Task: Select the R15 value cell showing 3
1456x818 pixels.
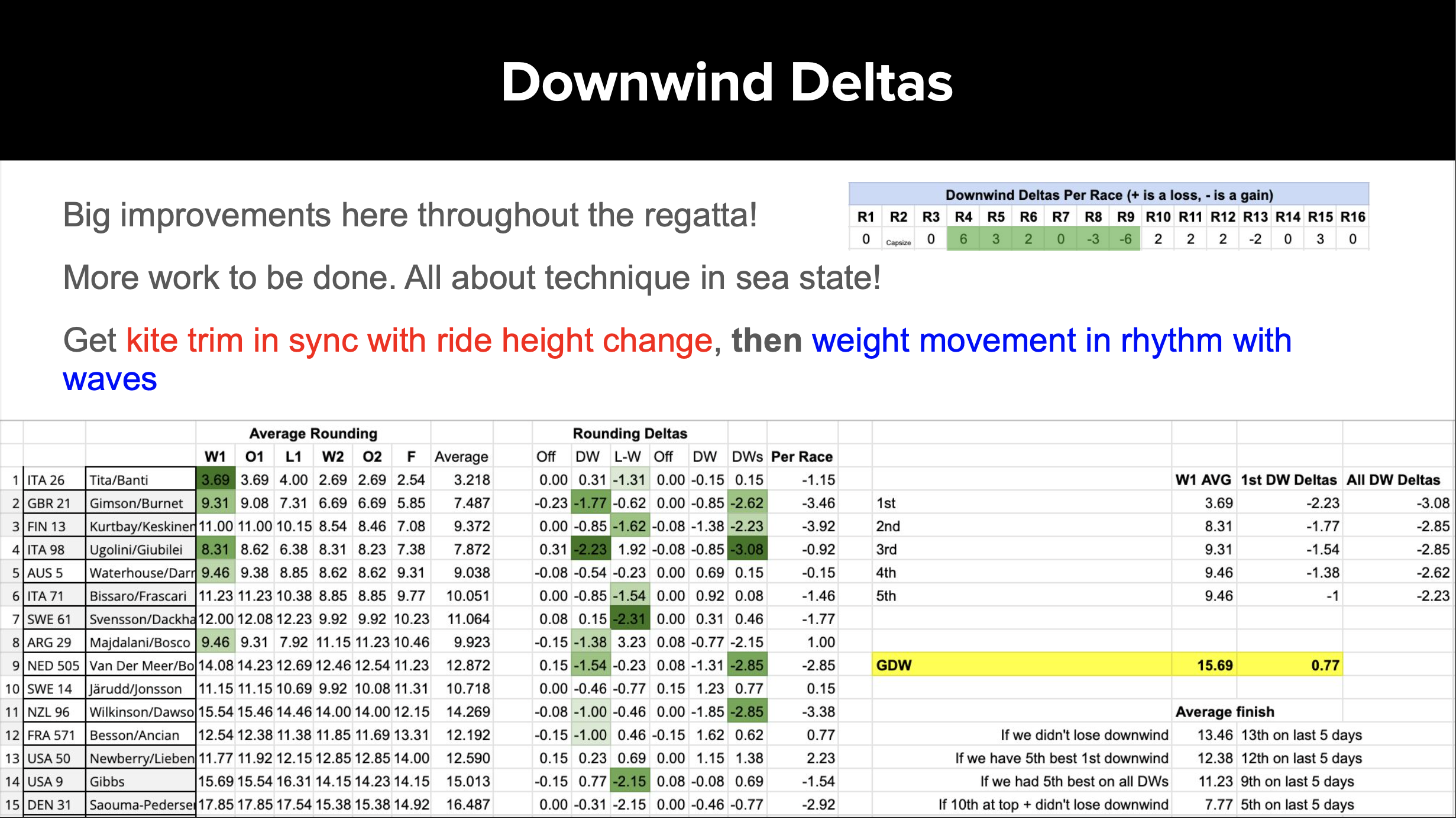Action: point(1320,239)
